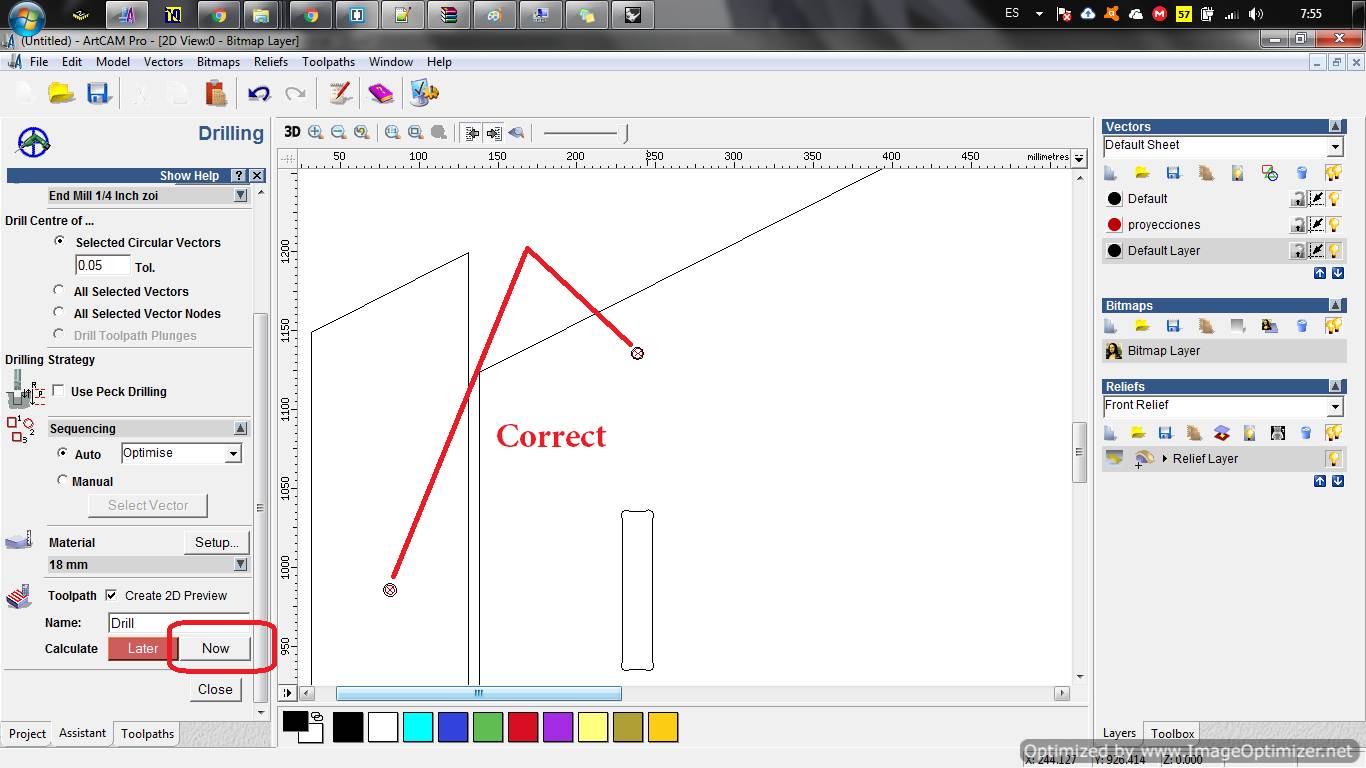Open the Front Relief dropdown
This screenshot has width=1366, height=768.
coord(1335,407)
